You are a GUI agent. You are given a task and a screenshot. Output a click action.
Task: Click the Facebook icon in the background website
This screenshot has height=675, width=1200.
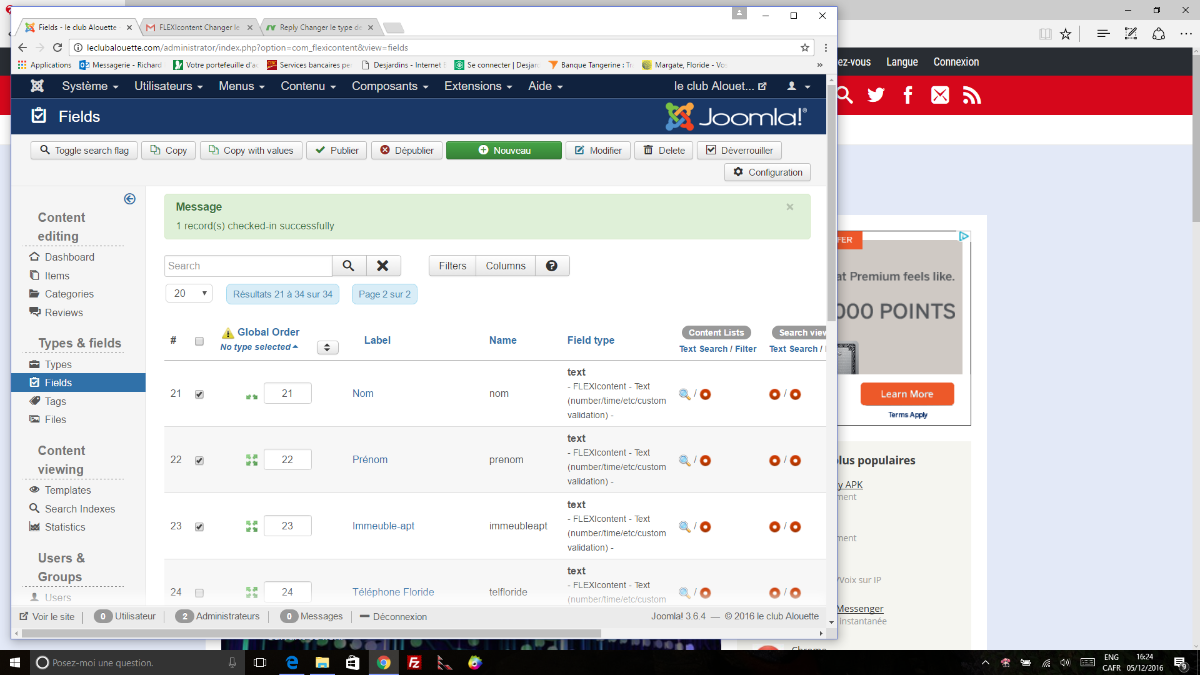coord(908,95)
